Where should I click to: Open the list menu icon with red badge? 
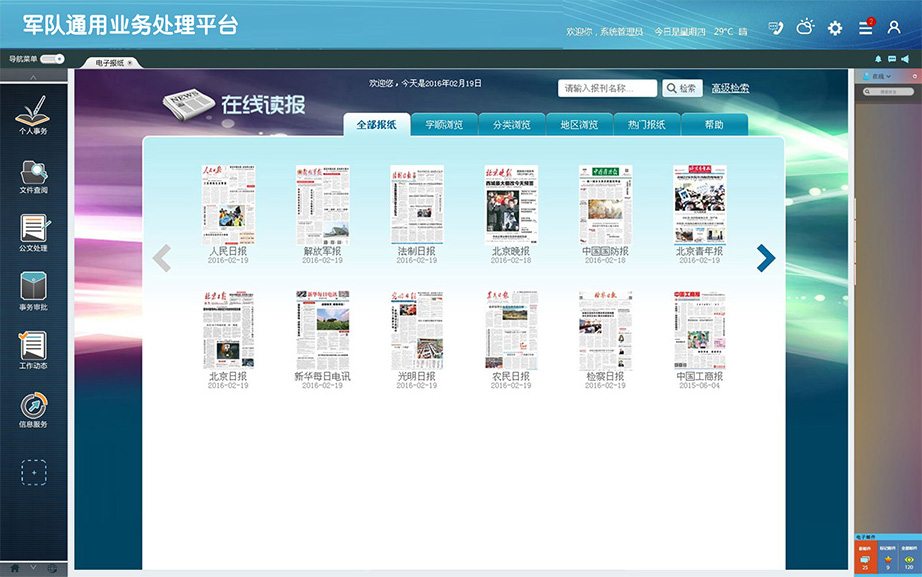tap(866, 26)
